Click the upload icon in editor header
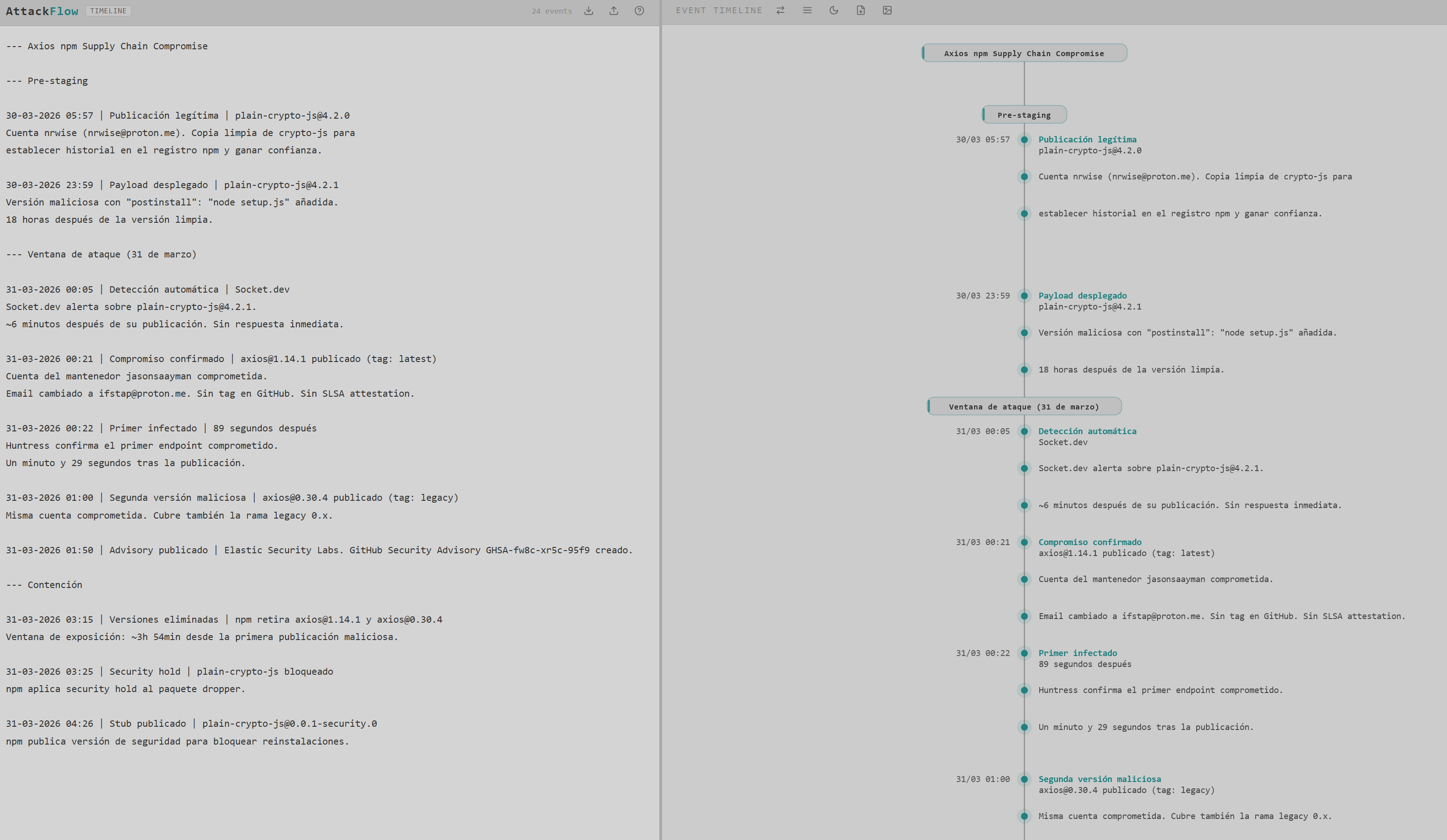This screenshot has width=1447, height=840. pyautogui.click(x=614, y=11)
